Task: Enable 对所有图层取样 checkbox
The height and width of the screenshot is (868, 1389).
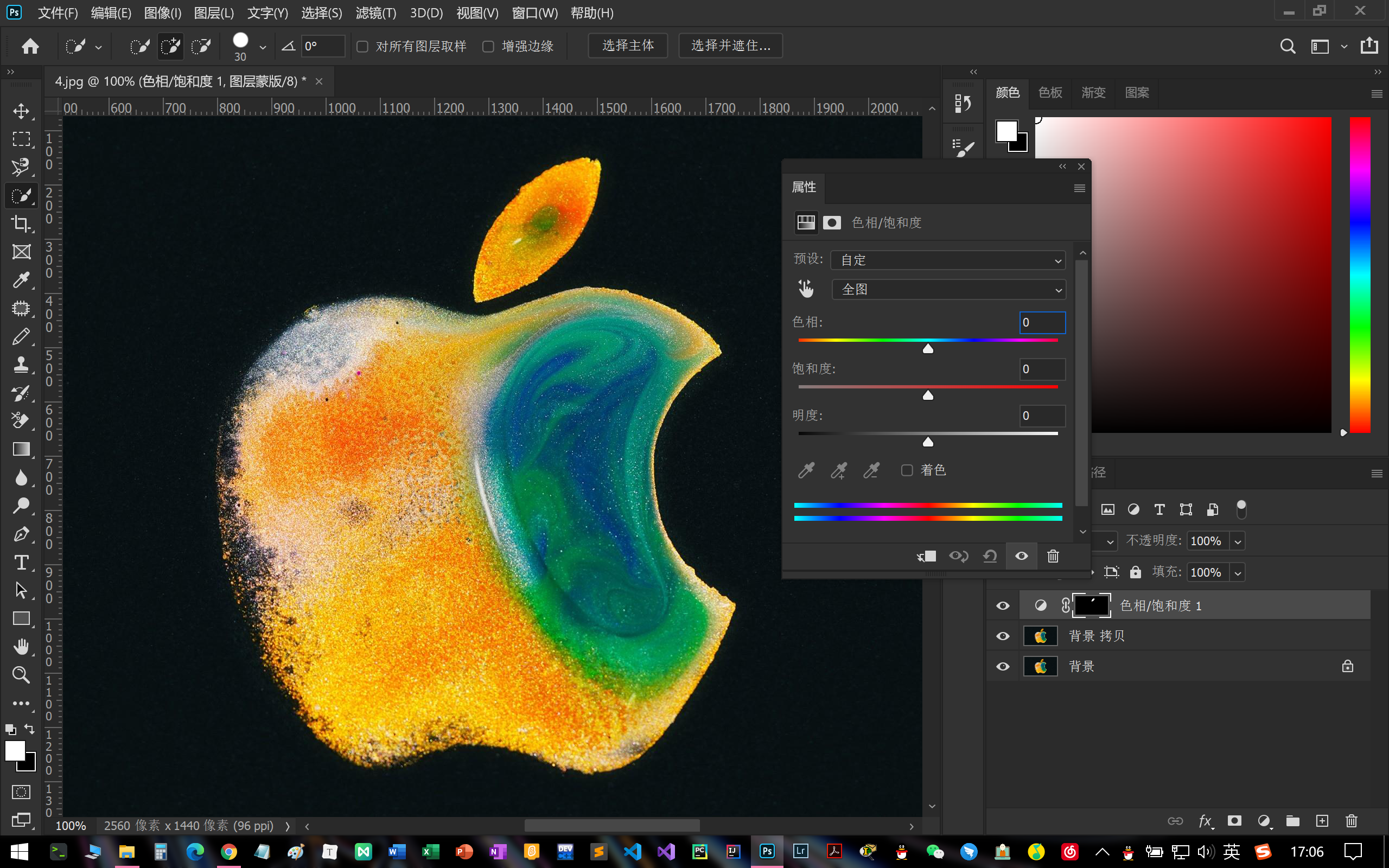Action: click(x=362, y=47)
